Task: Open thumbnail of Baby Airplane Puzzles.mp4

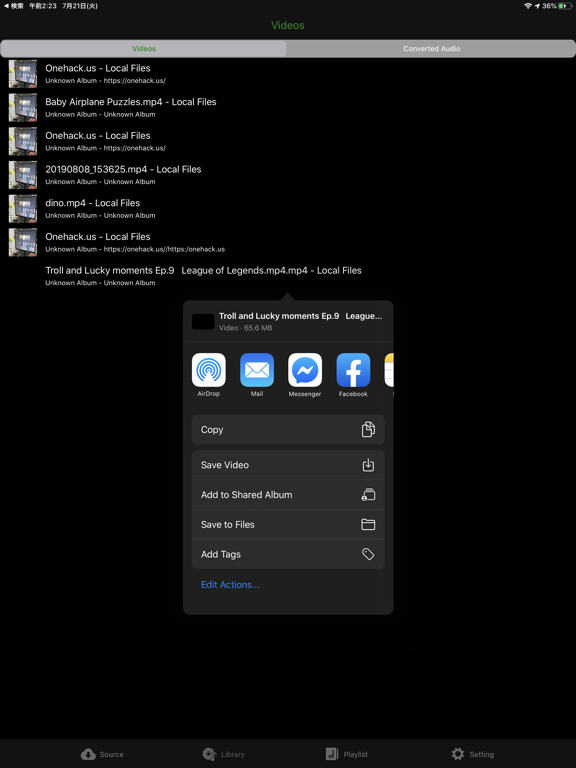Action: [23, 107]
